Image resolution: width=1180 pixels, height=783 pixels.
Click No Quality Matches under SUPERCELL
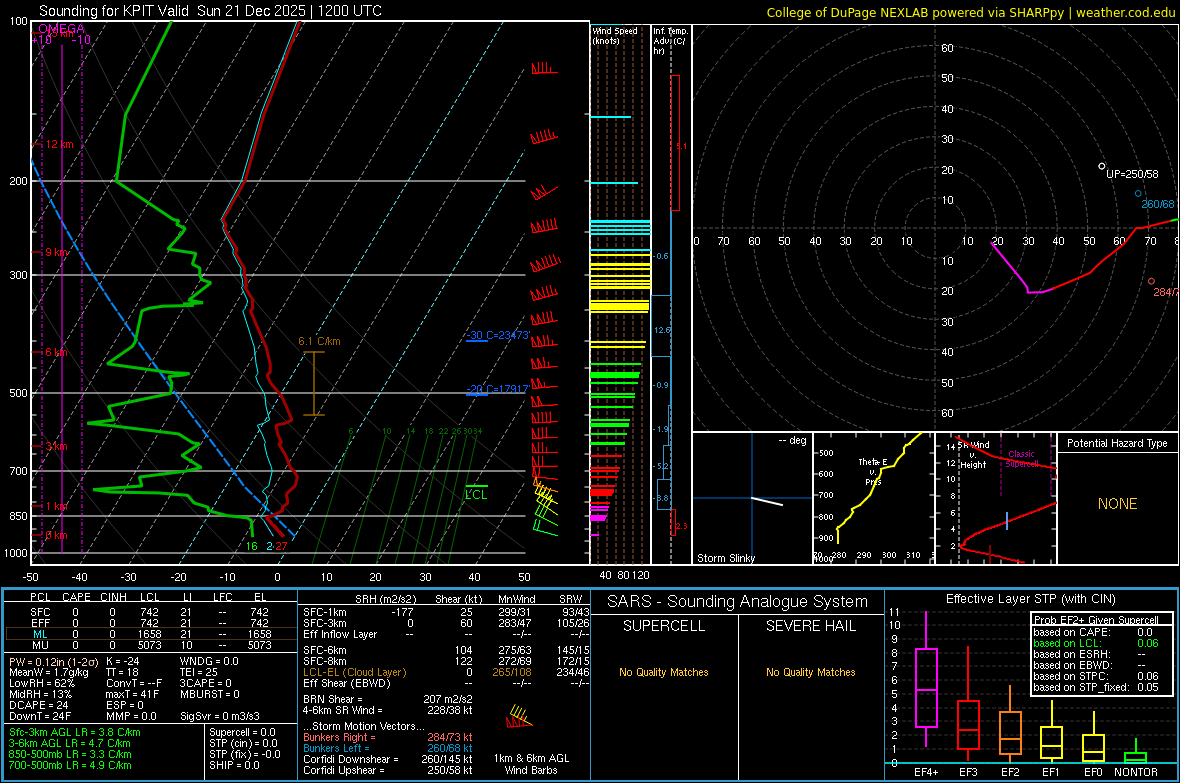pos(664,672)
